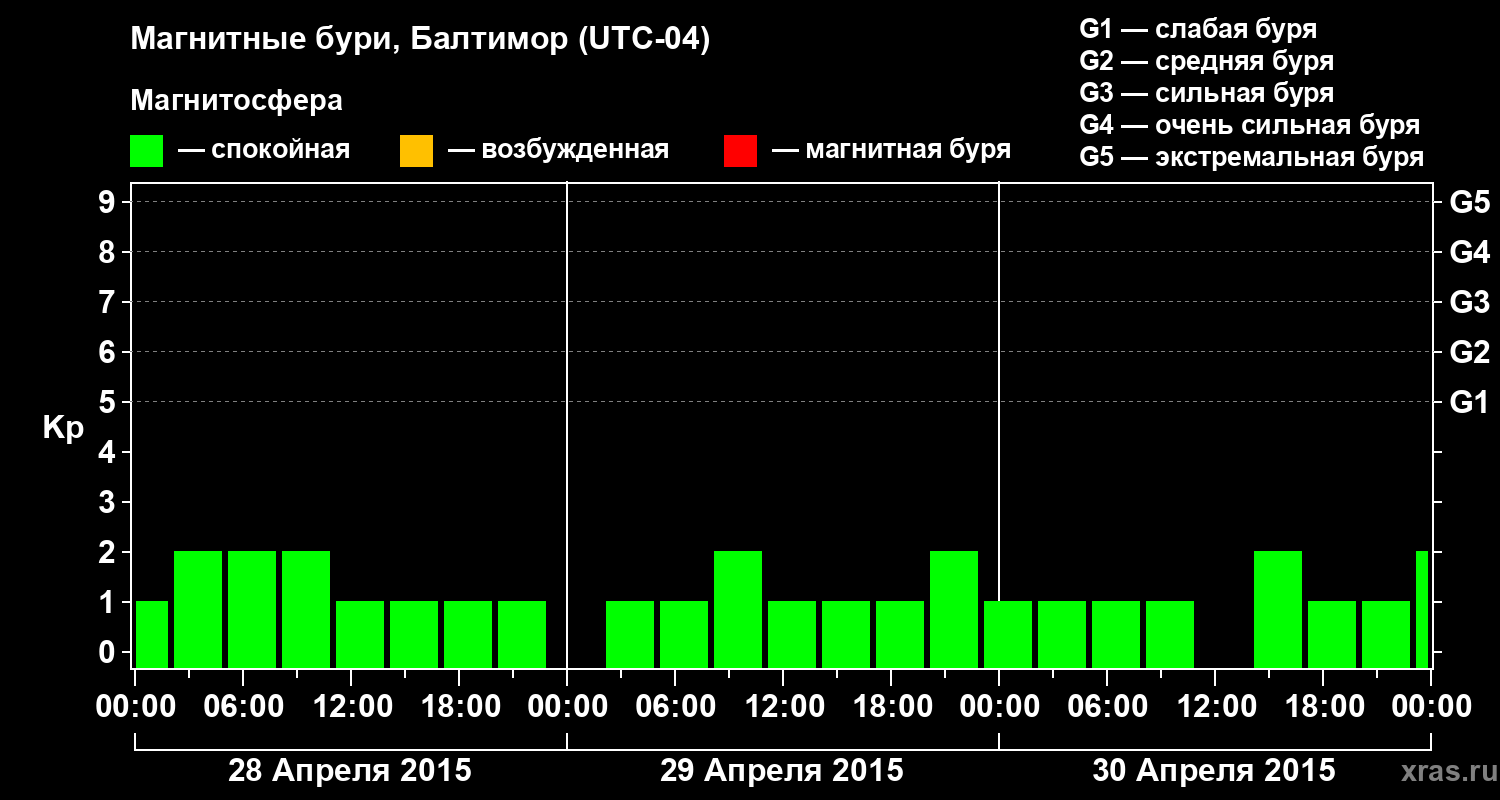
Task: Click the 'спокойная' legend label
Action: point(281,151)
